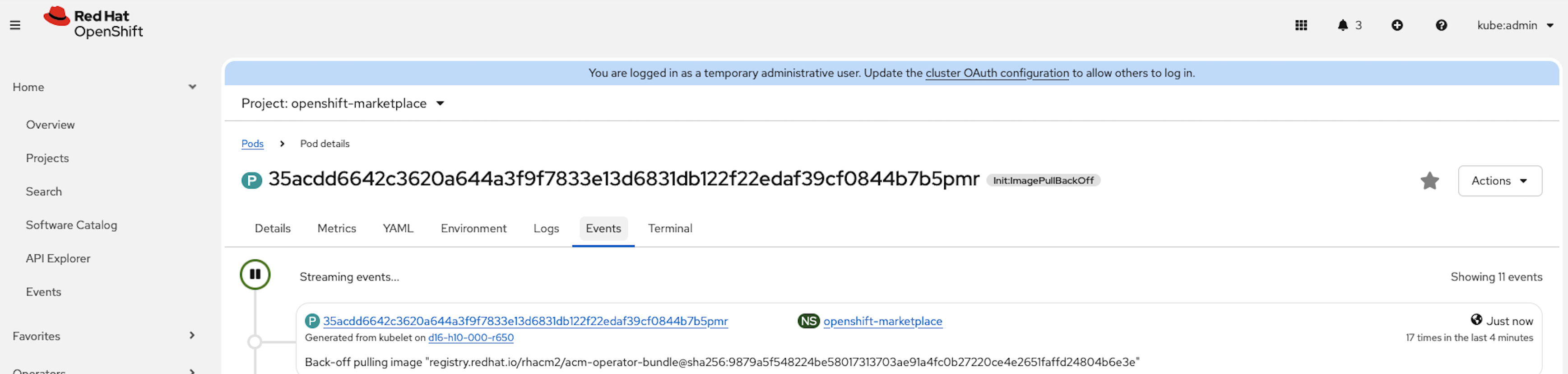Open the openshift-marketplace namespace link

coord(882,321)
